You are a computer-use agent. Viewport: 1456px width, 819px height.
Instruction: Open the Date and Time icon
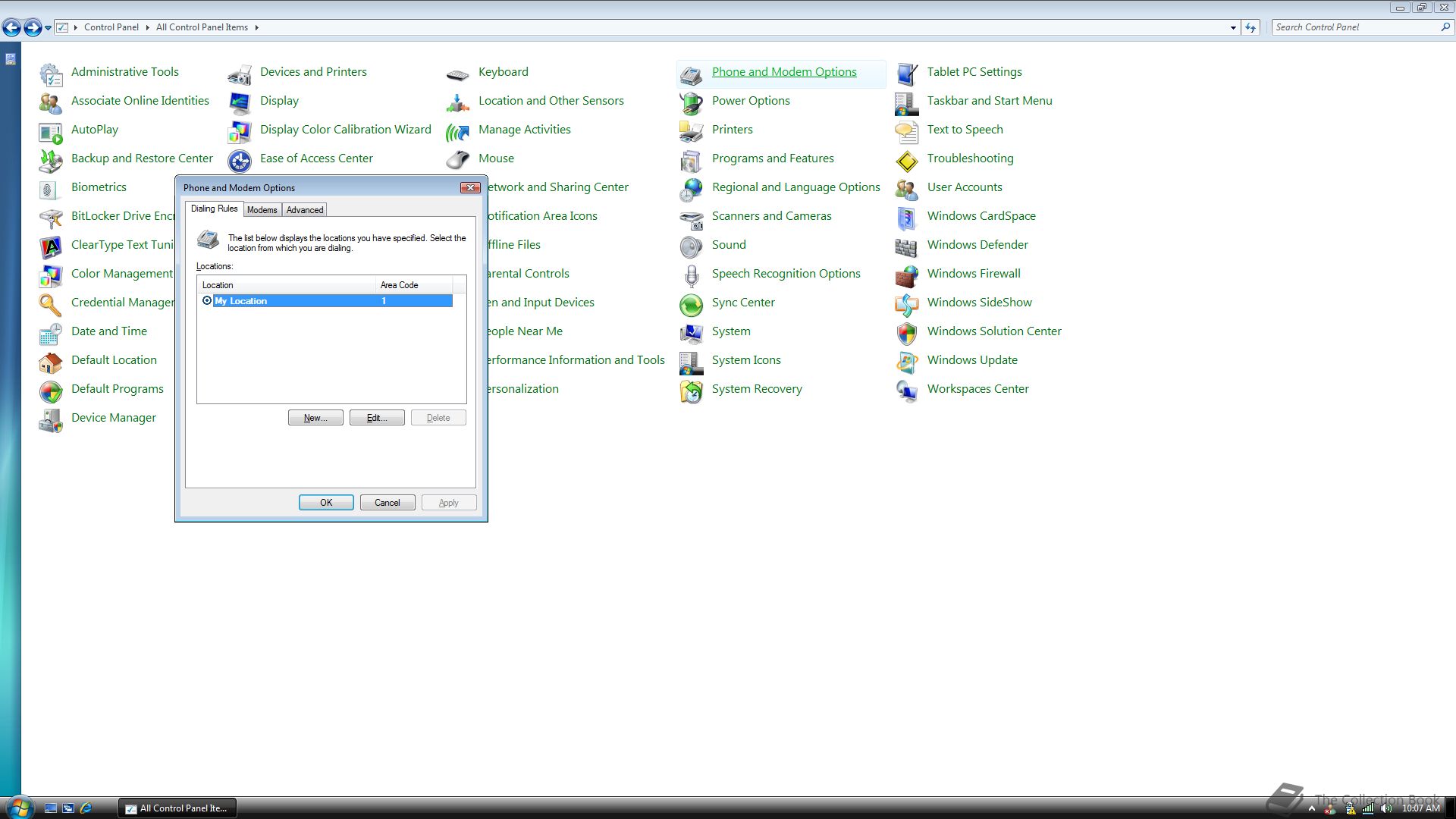[x=51, y=334]
